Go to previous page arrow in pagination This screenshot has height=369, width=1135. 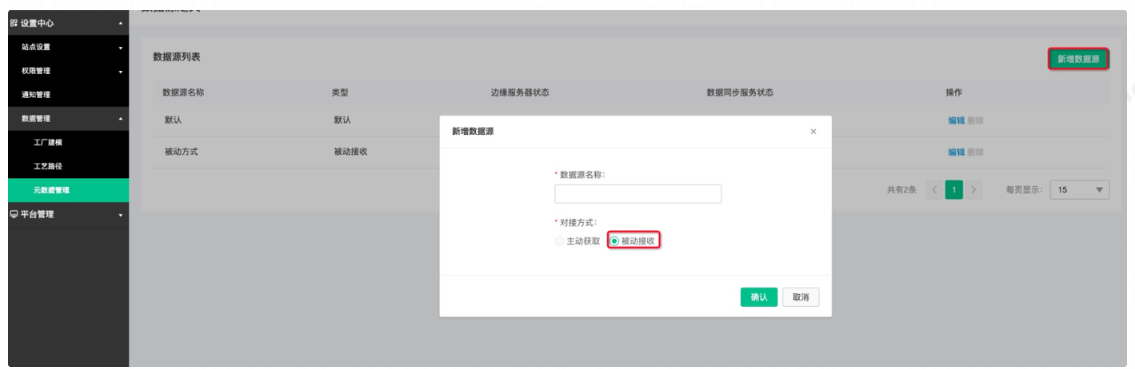(934, 190)
